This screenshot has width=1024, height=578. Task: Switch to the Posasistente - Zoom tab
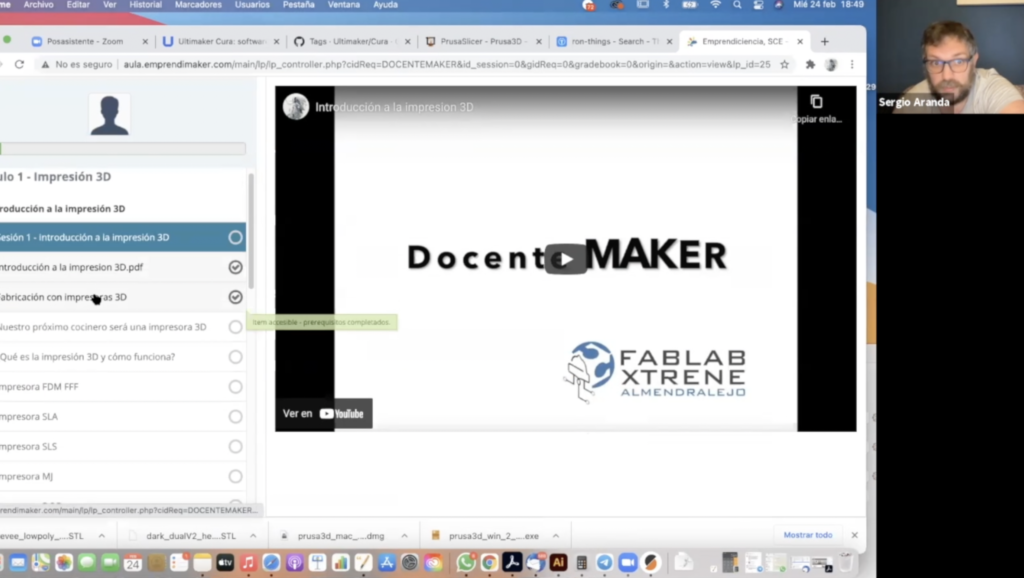click(85, 41)
